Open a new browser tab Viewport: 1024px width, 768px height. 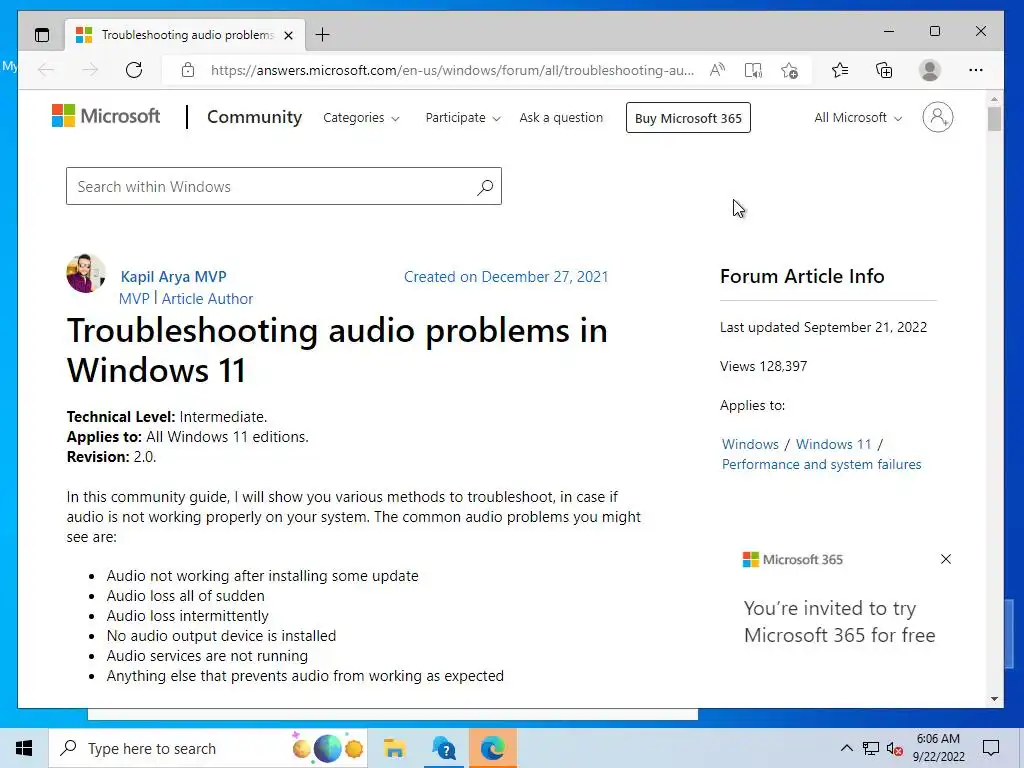323,35
